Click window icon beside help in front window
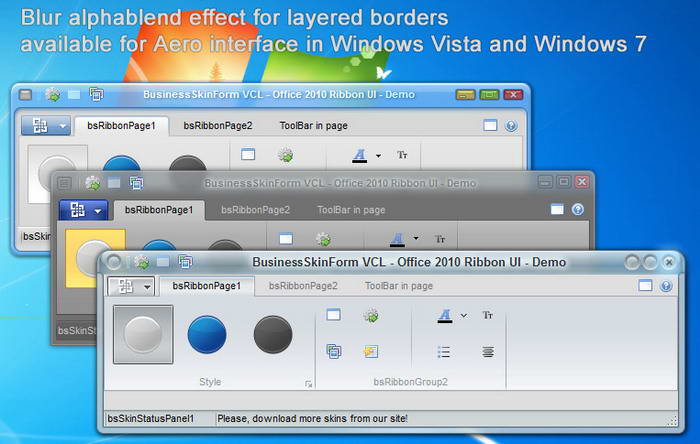This screenshot has width=700, height=444. (x=645, y=286)
